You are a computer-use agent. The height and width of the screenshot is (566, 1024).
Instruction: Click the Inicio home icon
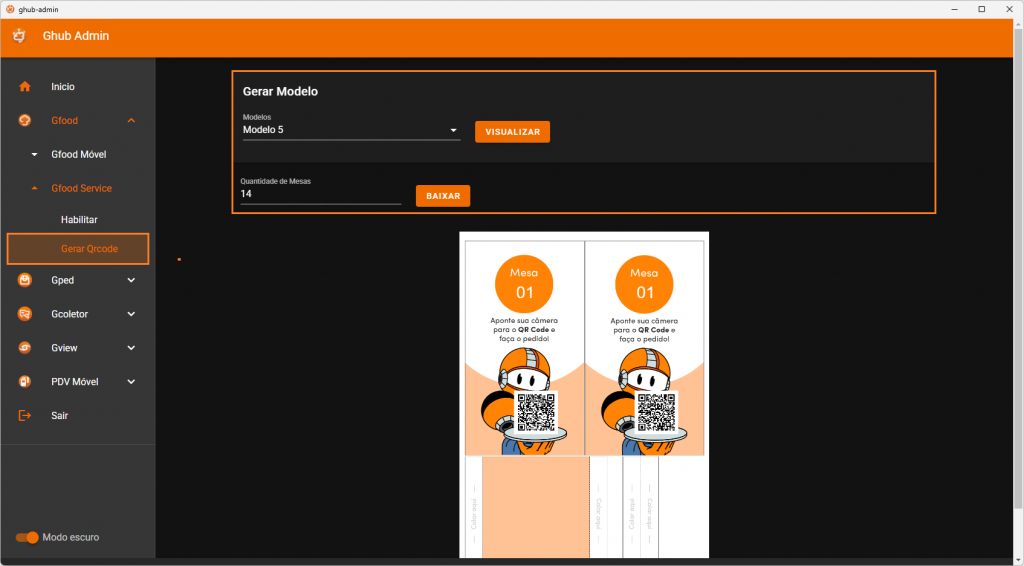click(25, 87)
